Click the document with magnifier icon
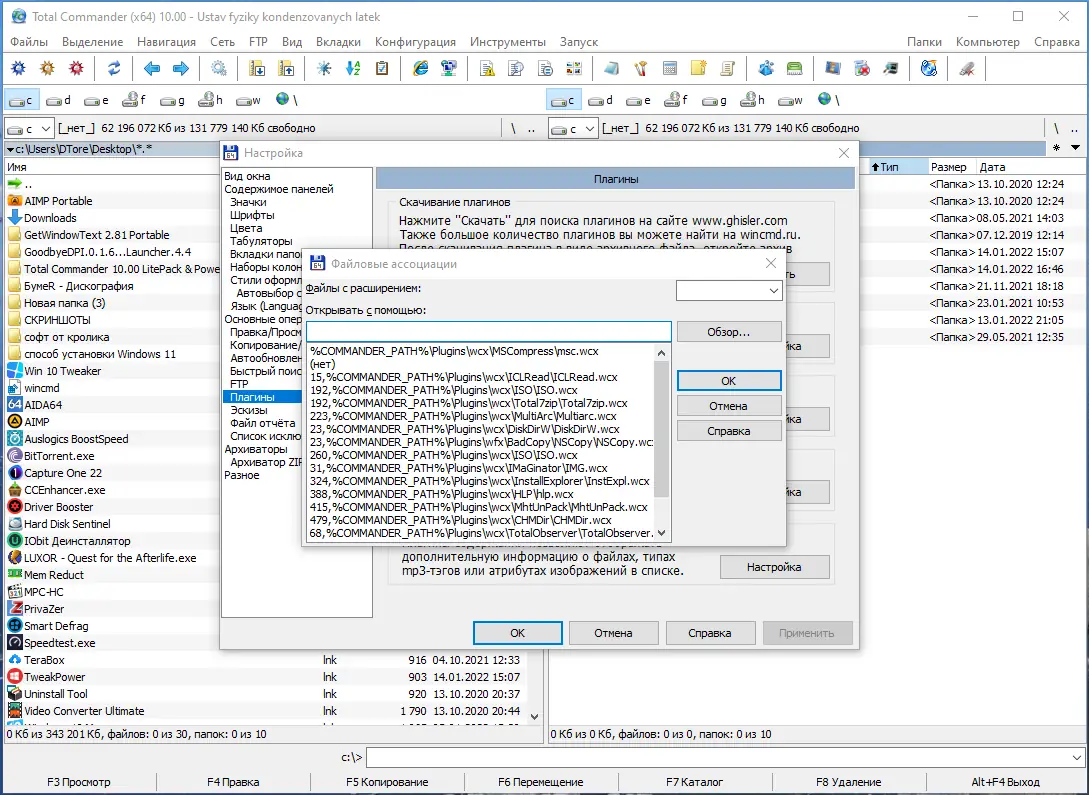The height and width of the screenshot is (795, 1089). click(x=516, y=68)
